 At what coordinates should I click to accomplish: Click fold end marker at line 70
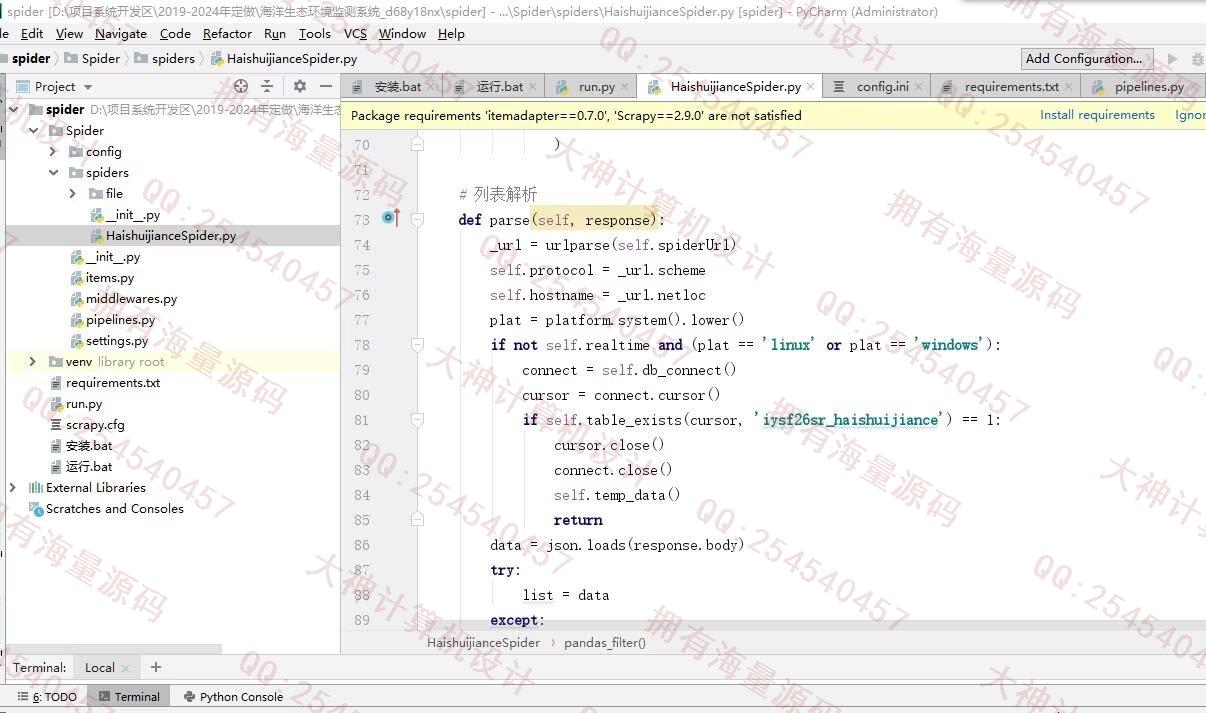417,144
